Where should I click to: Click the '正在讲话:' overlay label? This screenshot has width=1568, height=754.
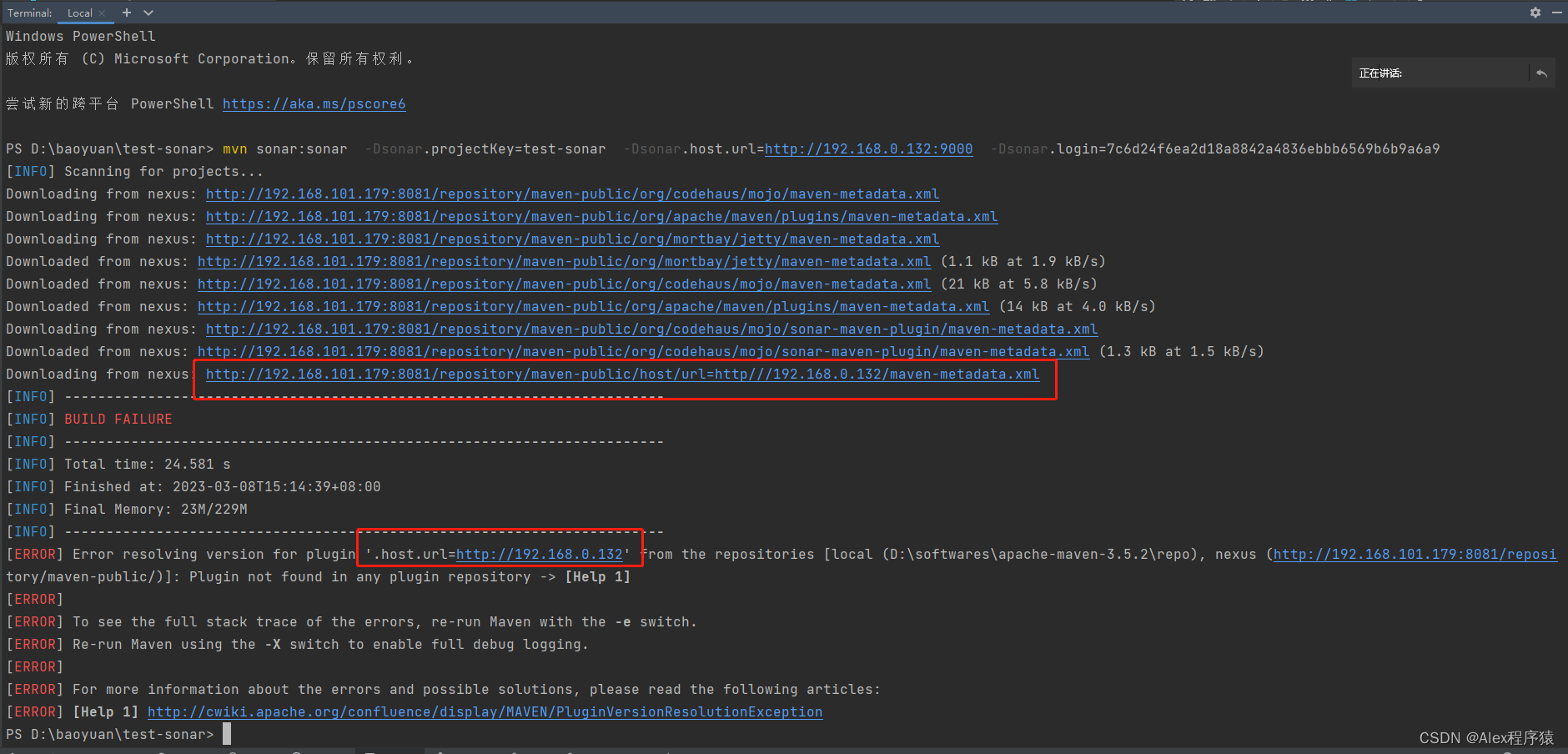[1380, 73]
